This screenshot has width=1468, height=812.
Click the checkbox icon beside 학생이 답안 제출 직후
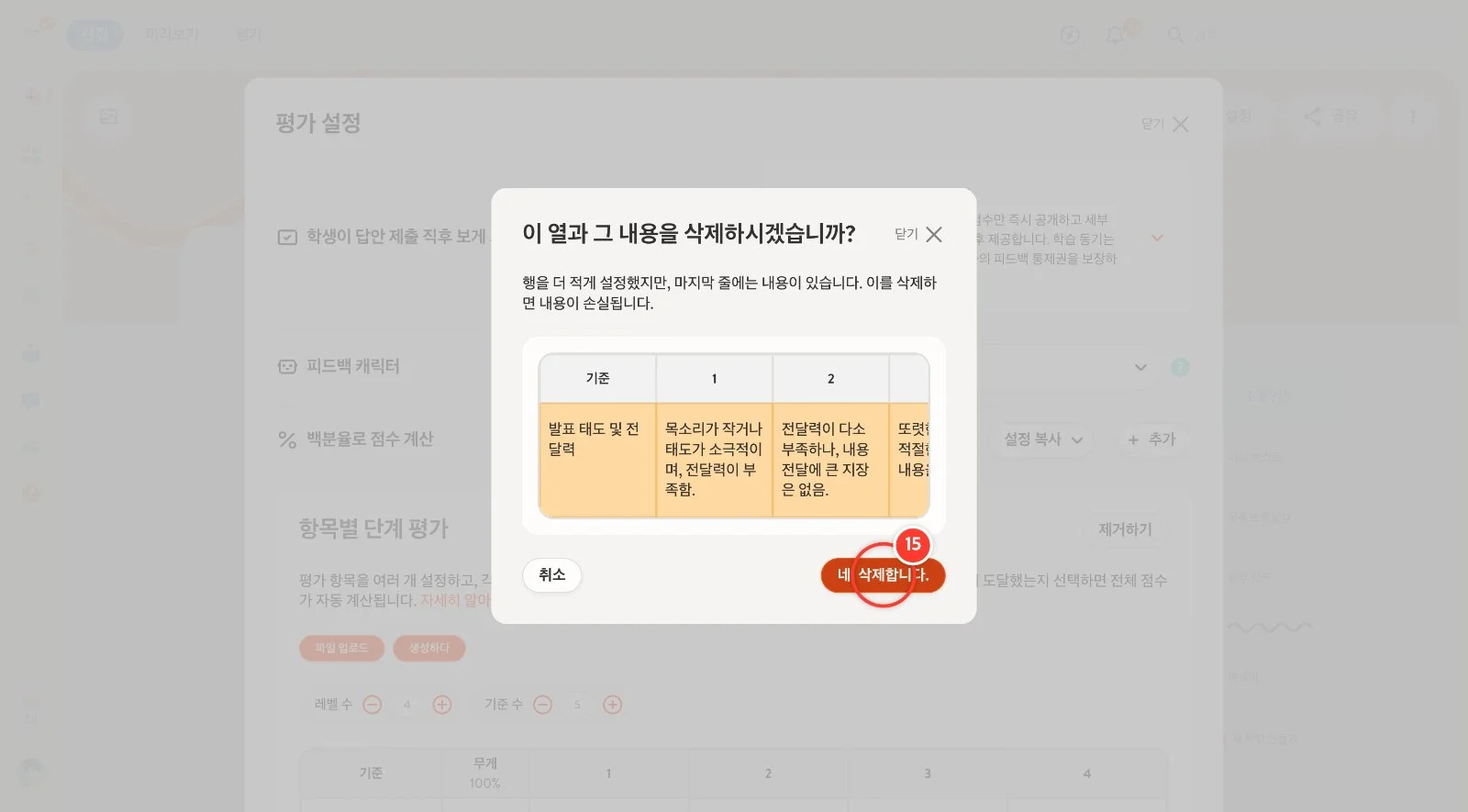coord(287,238)
